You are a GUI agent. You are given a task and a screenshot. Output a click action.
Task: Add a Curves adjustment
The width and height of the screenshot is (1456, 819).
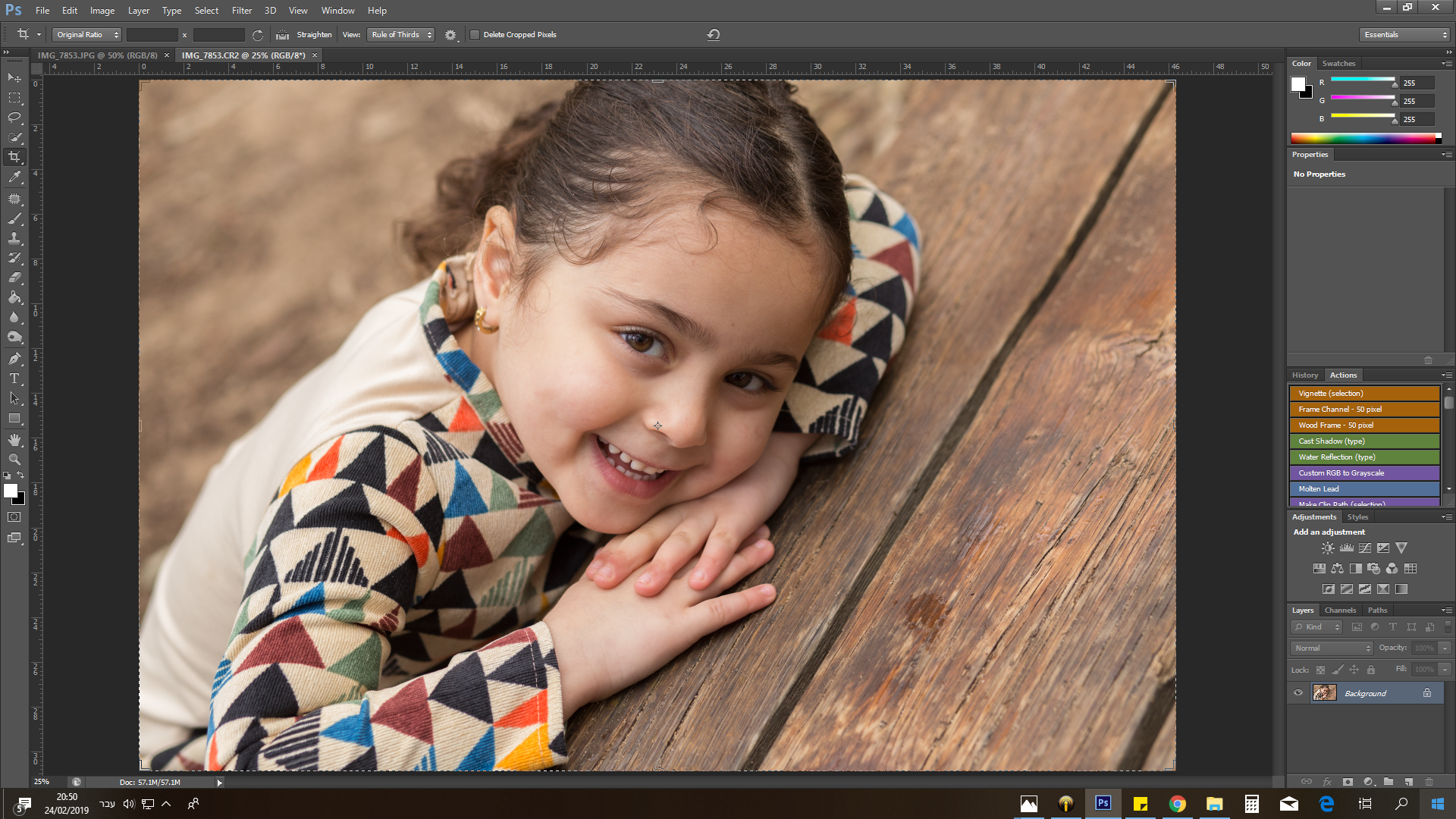pyautogui.click(x=1365, y=548)
